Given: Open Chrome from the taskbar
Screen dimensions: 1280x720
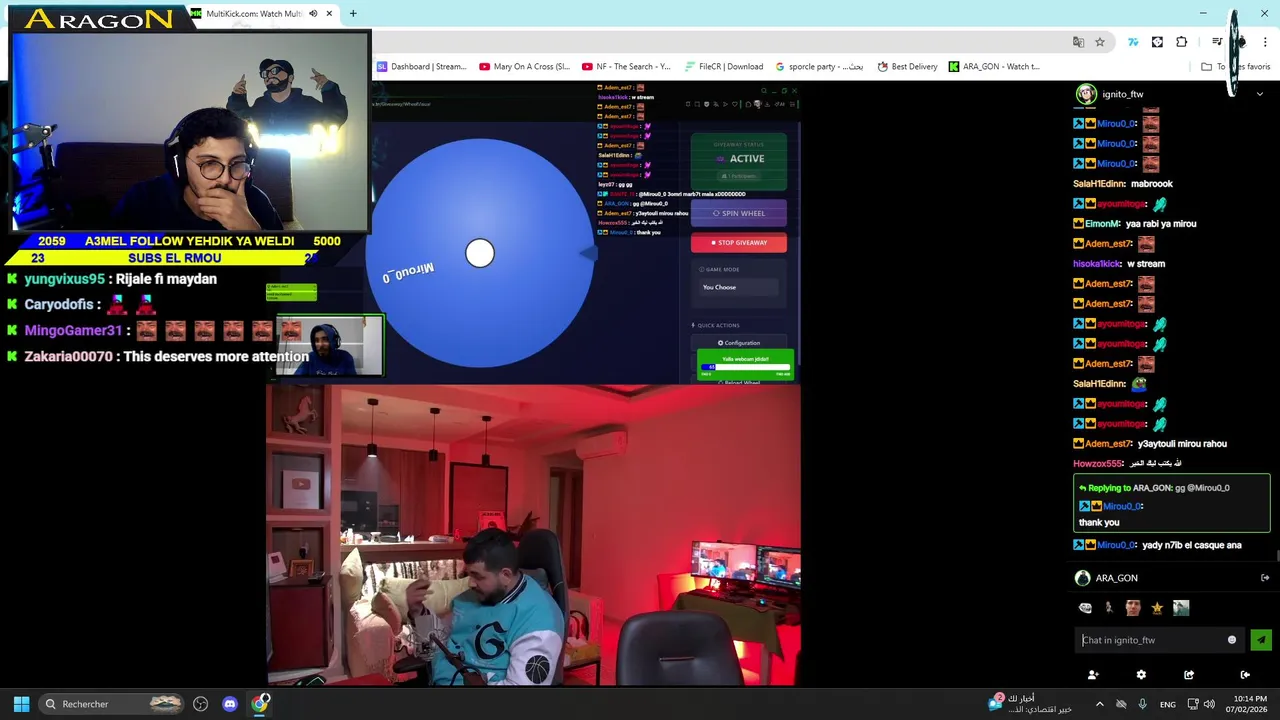Looking at the screenshot, I should (261, 704).
